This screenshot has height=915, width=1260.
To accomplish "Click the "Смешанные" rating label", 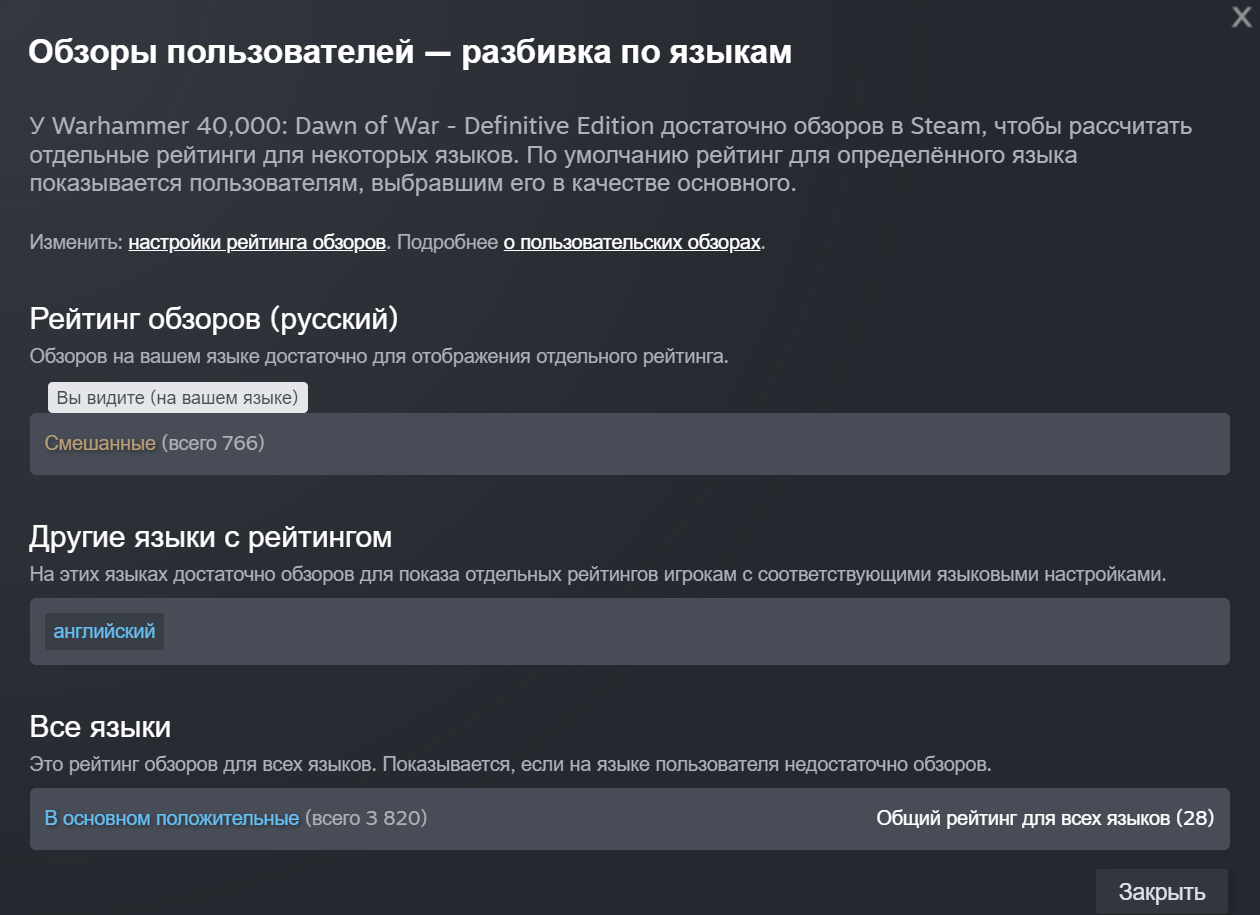I will pos(100,443).
